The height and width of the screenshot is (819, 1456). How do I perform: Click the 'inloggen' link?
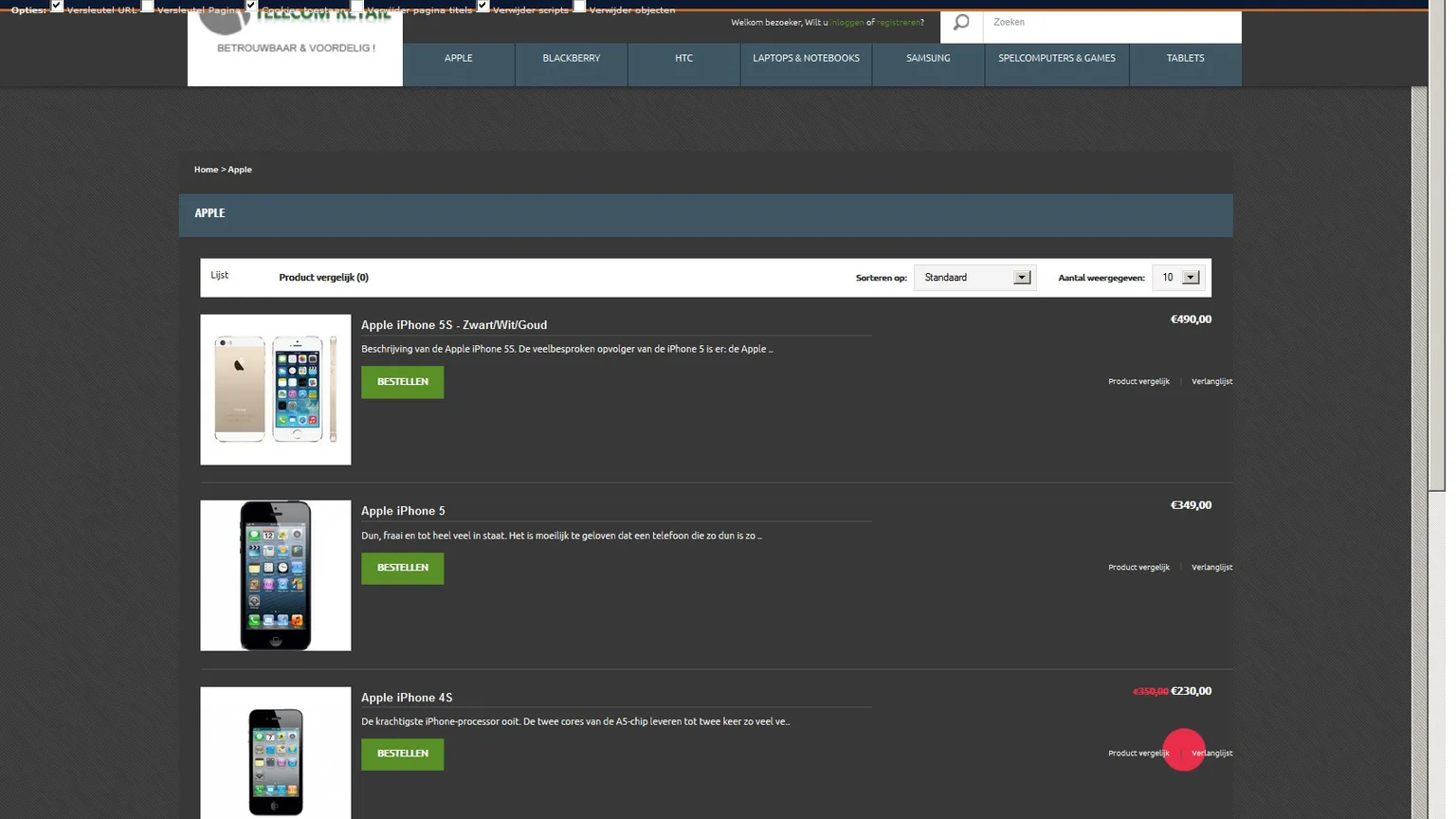[x=846, y=23]
